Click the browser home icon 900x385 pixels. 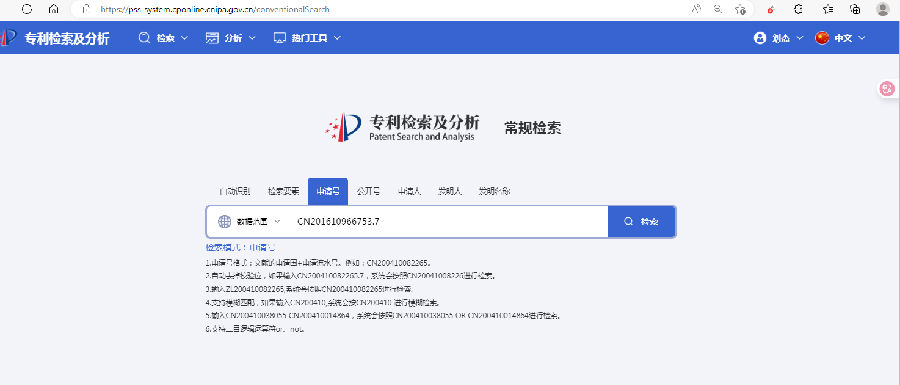coord(53,9)
